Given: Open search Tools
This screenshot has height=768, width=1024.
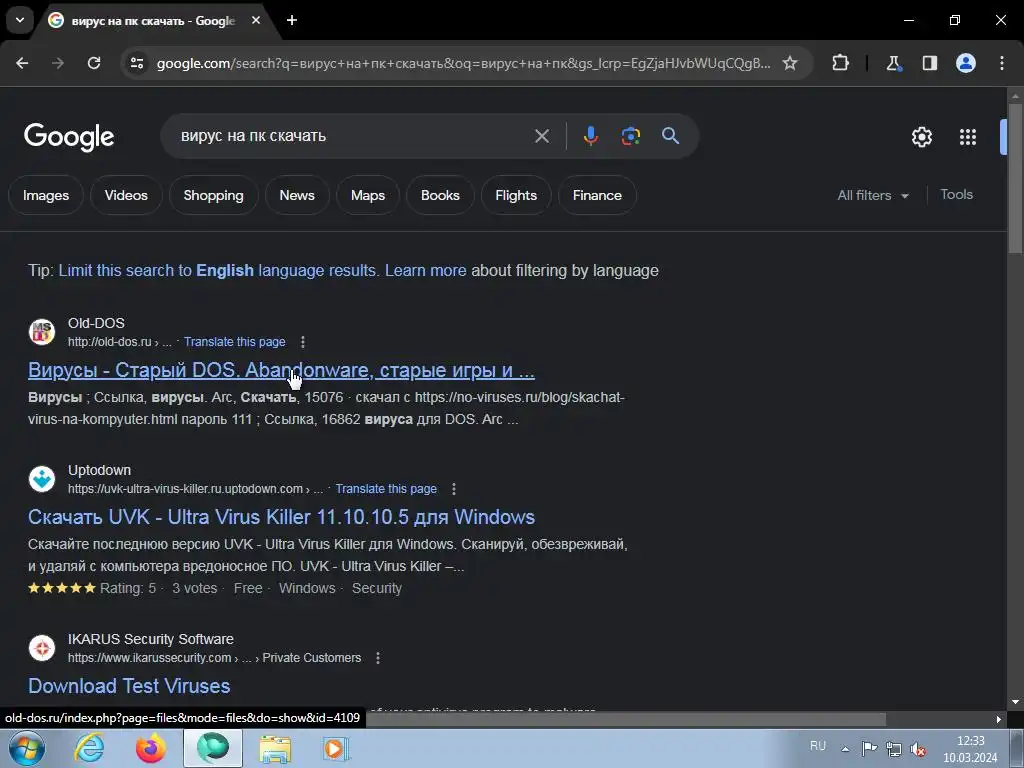Looking at the screenshot, I should tap(956, 195).
